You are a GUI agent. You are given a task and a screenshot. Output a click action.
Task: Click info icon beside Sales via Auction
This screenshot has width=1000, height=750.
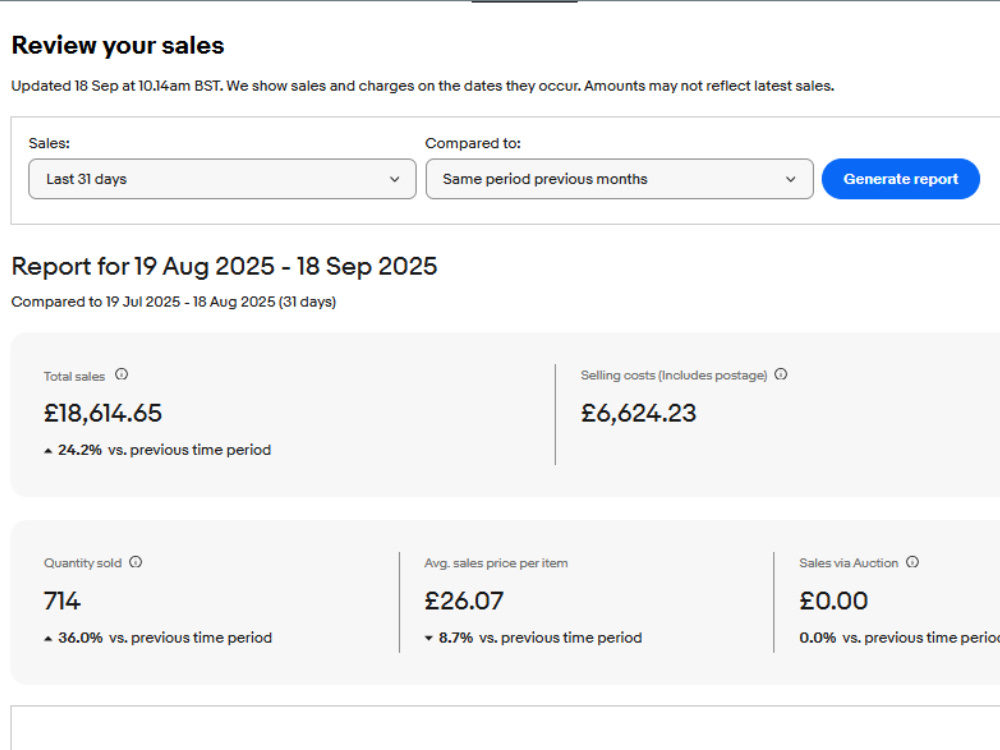click(912, 562)
